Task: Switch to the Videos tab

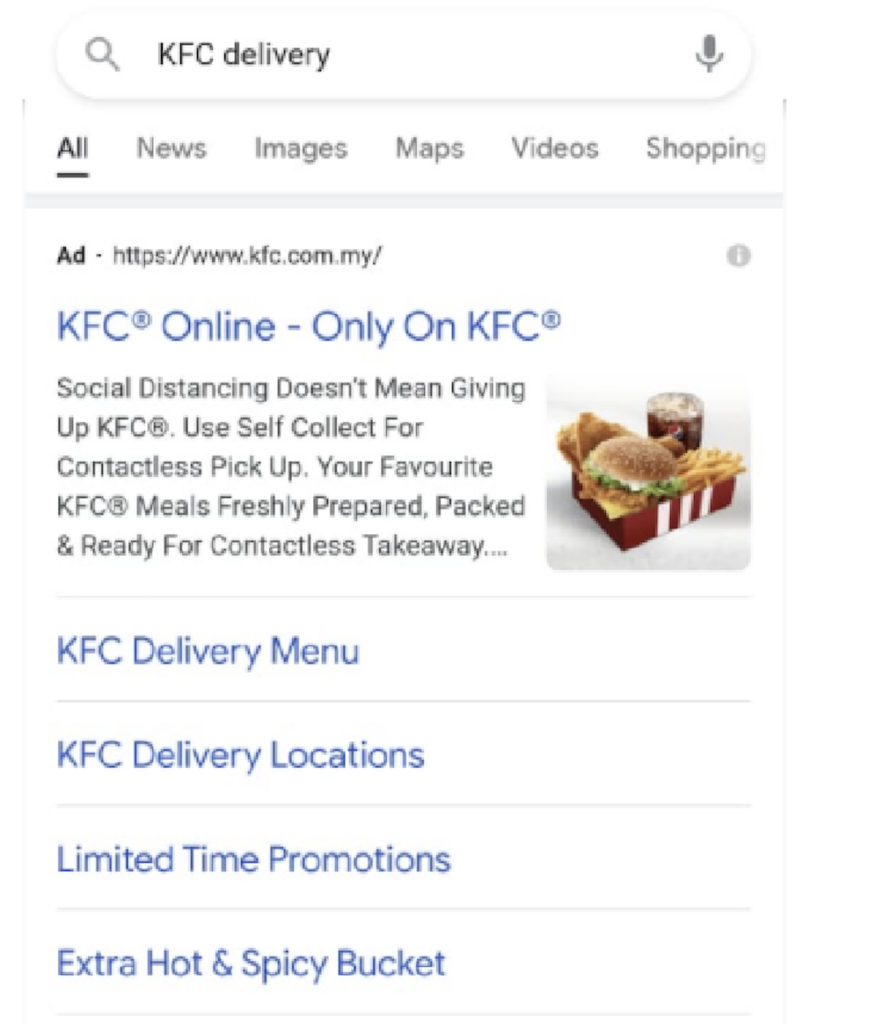Action: click(x=555, y=149)
